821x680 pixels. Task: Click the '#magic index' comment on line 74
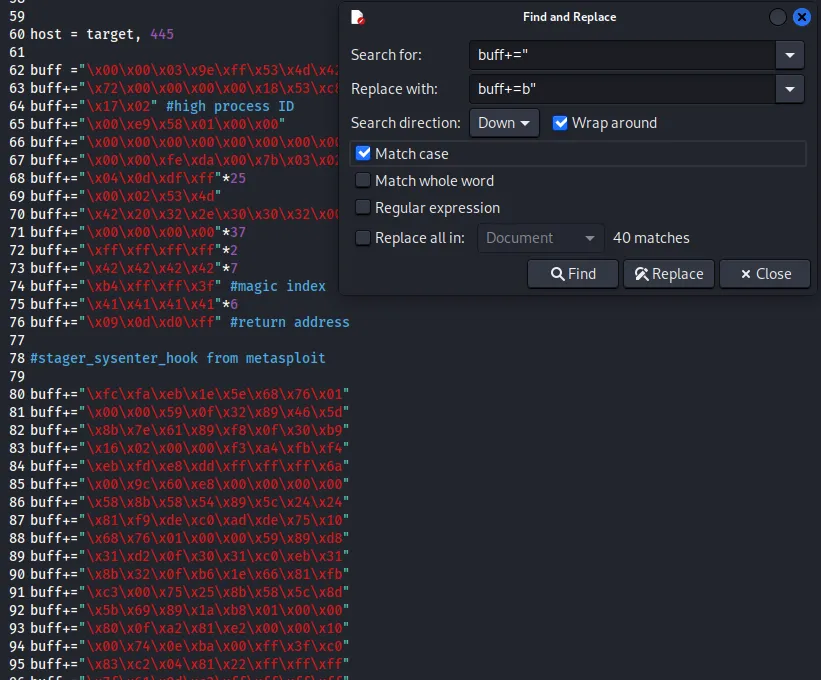(x=278, y=286)
